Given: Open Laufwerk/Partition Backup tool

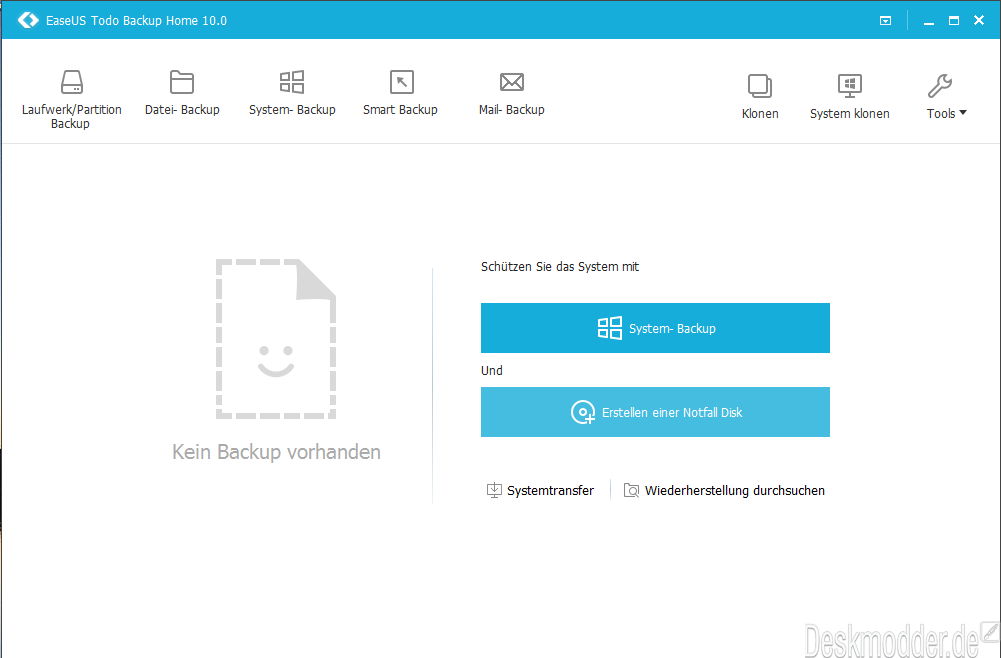Looking at the screenshot, I should tap(72, 99).
